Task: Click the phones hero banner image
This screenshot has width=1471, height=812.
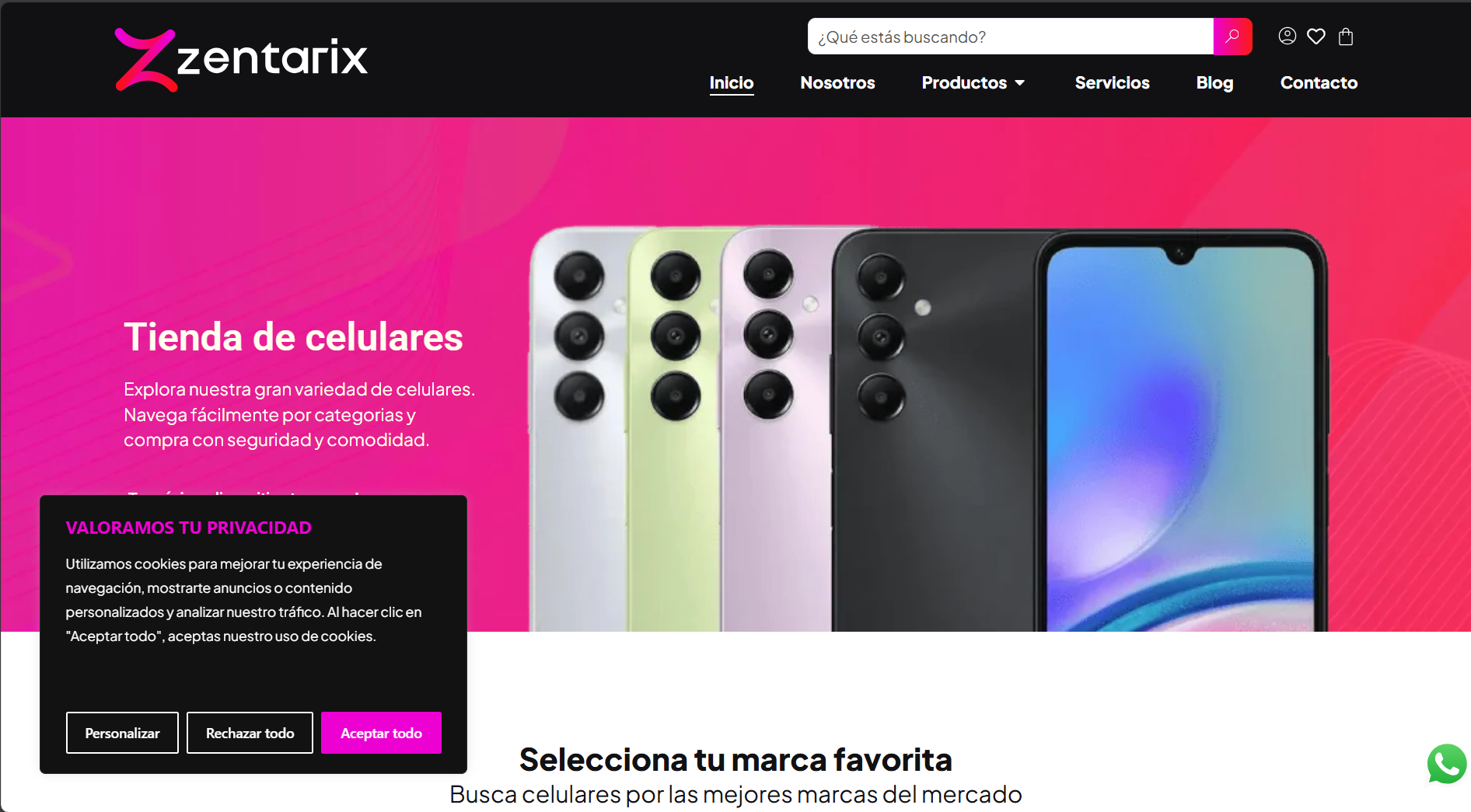Action: coord(928,429)
